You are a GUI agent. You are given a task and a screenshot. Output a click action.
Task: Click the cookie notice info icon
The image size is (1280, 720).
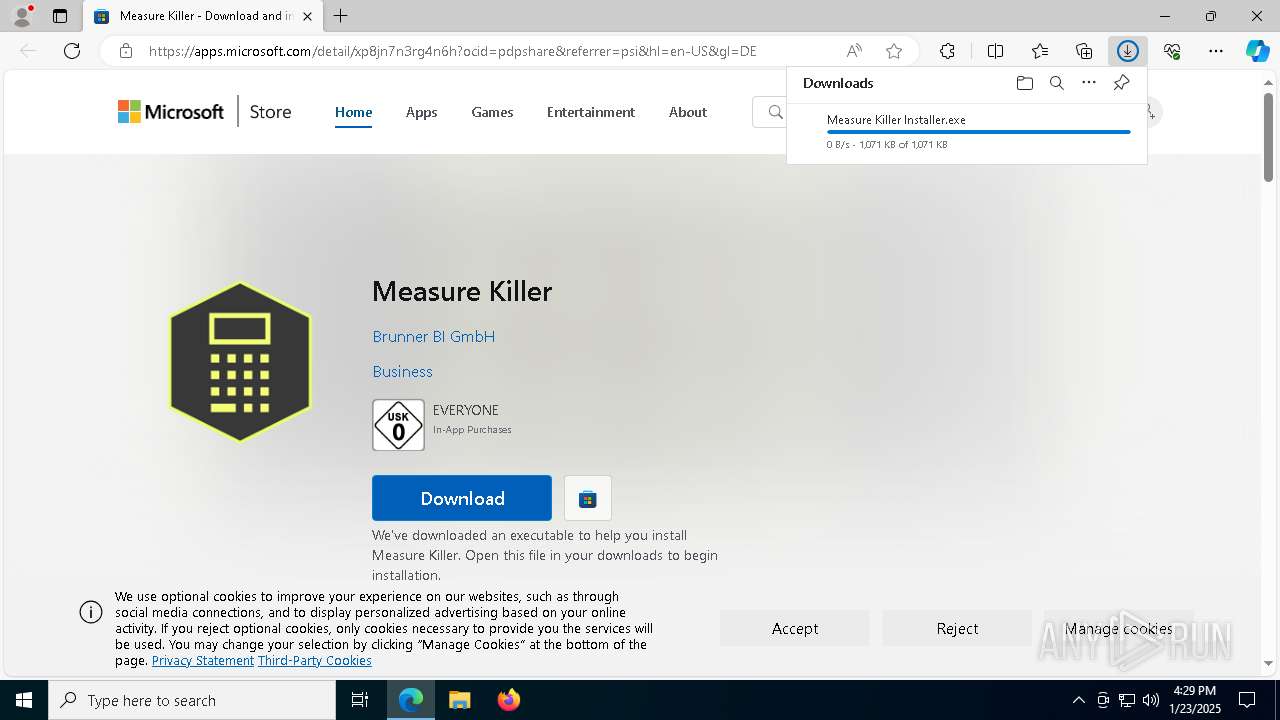[91, 612]
